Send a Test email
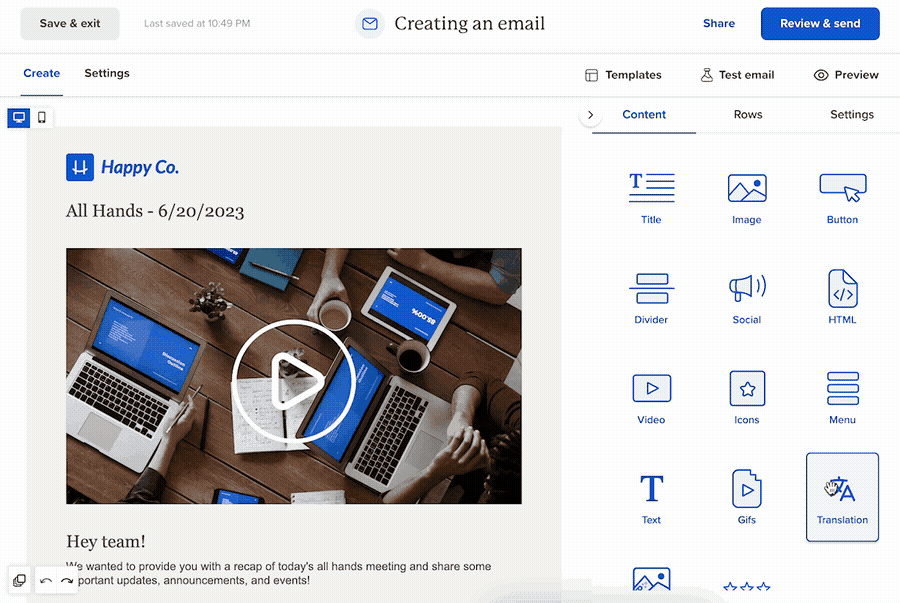Image resolution: width=900 pixels, height=603 pixels. [x=738, y=75]
